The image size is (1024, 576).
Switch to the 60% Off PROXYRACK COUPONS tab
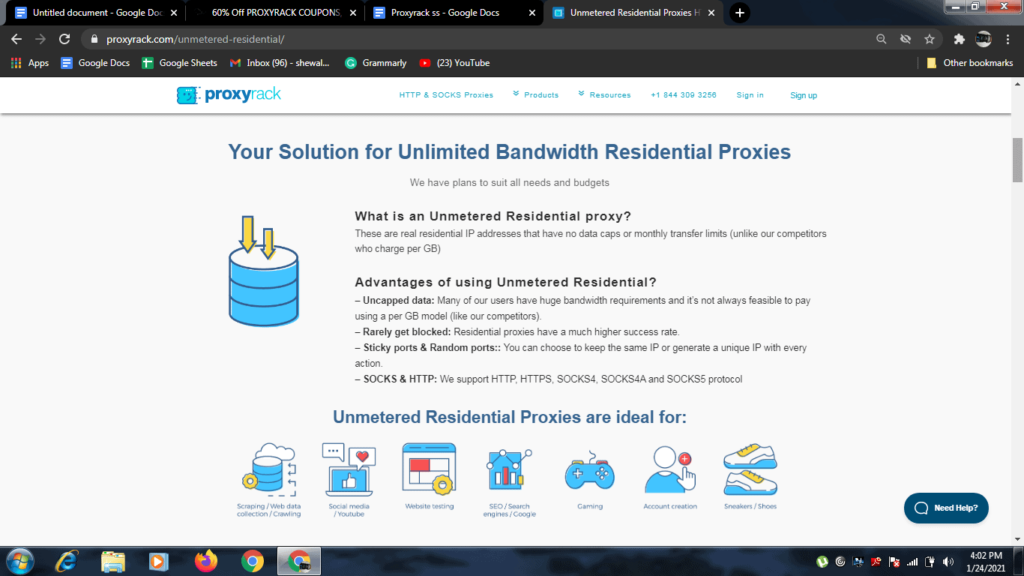(274, 12)
